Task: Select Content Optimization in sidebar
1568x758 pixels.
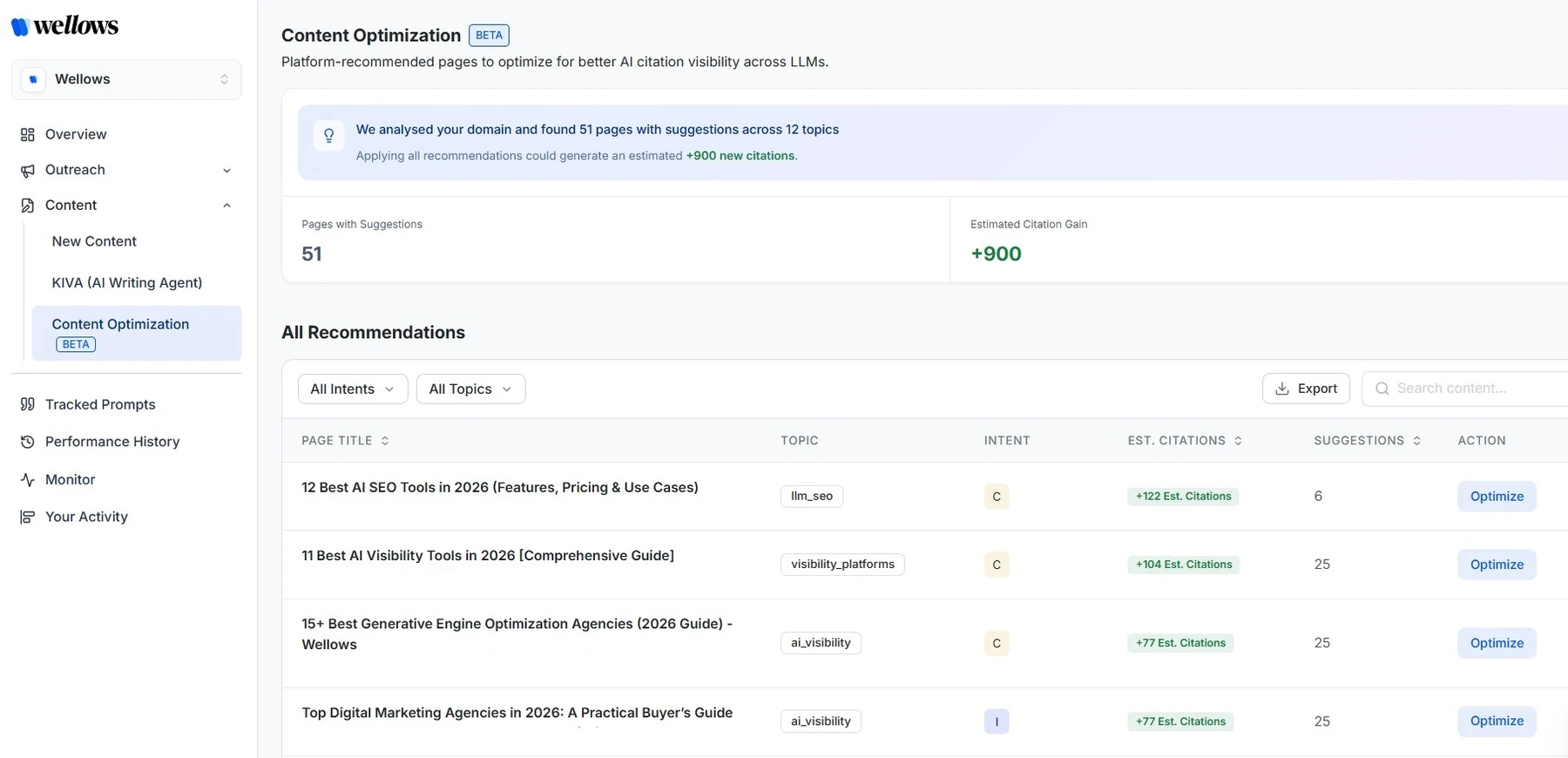Action: coord(137,333)
